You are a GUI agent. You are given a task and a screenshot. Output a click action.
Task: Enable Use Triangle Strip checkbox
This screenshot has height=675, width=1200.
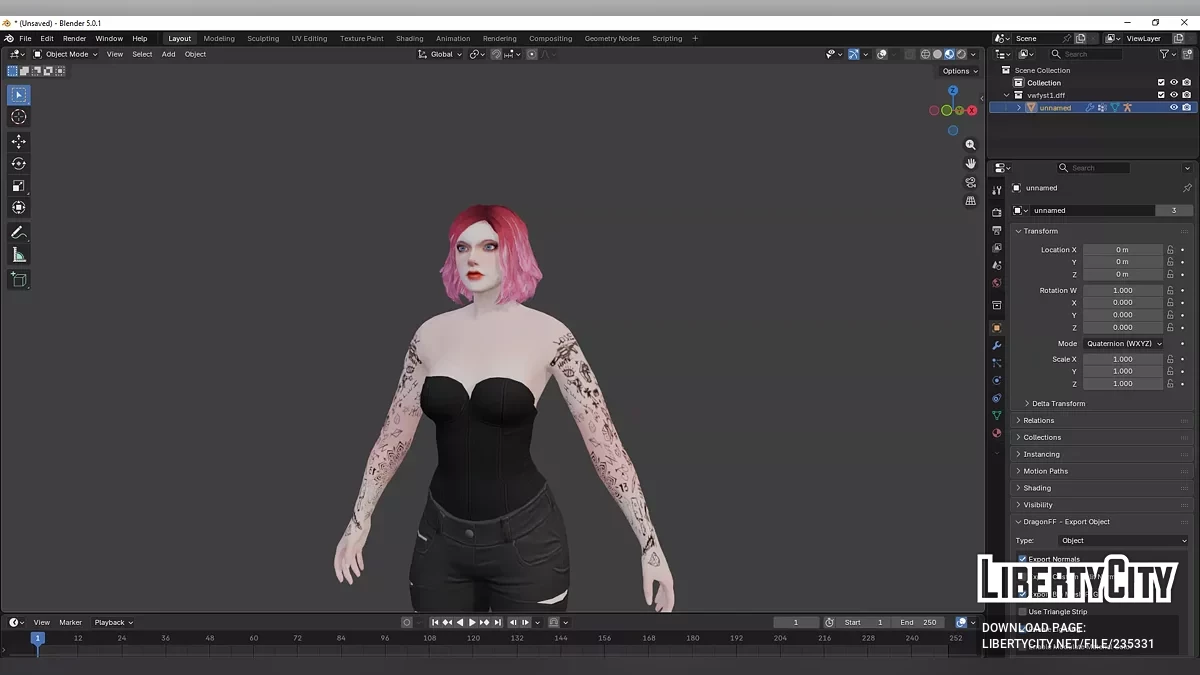(x=1022, y=612)
